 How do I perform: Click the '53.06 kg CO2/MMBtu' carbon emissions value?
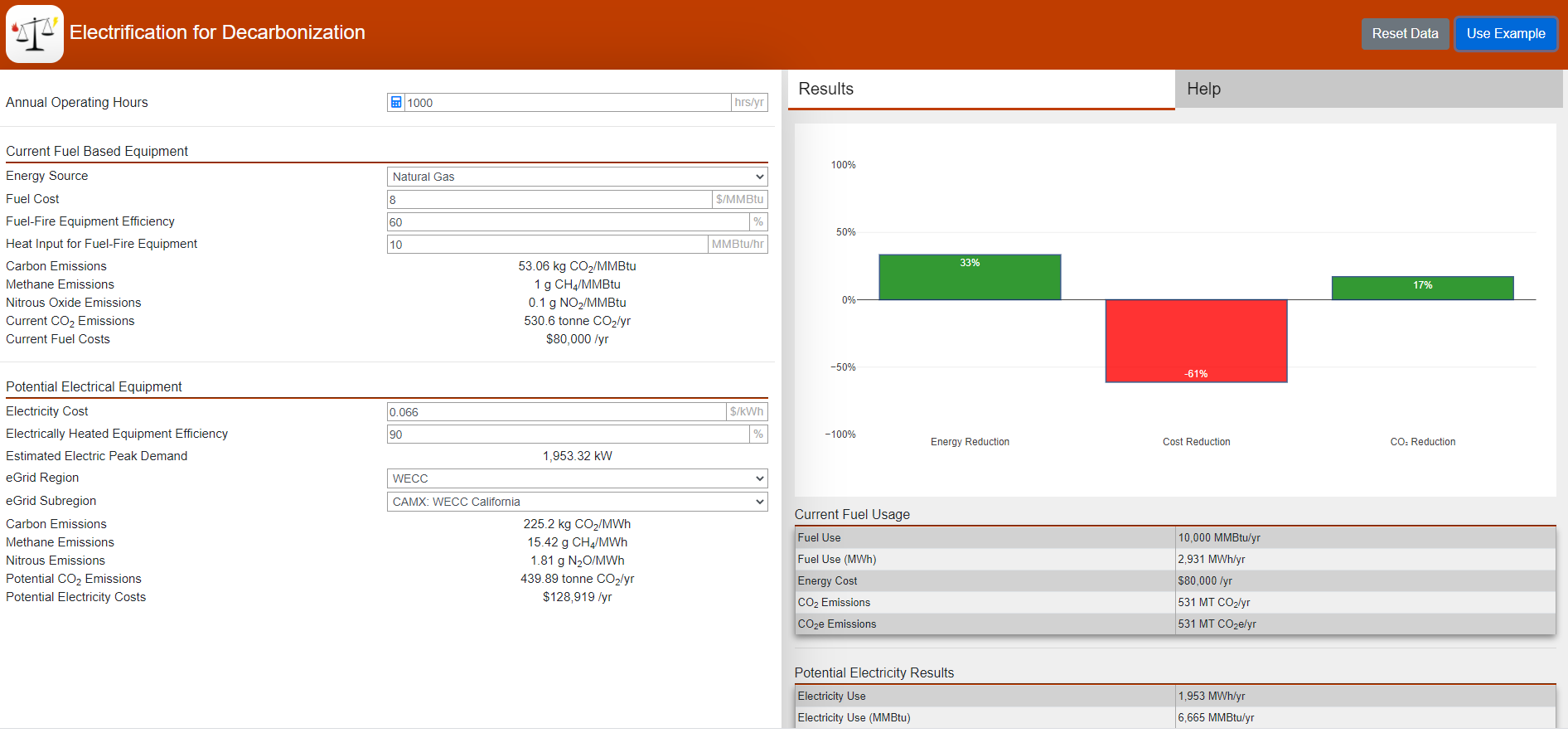tap(578, 266)
